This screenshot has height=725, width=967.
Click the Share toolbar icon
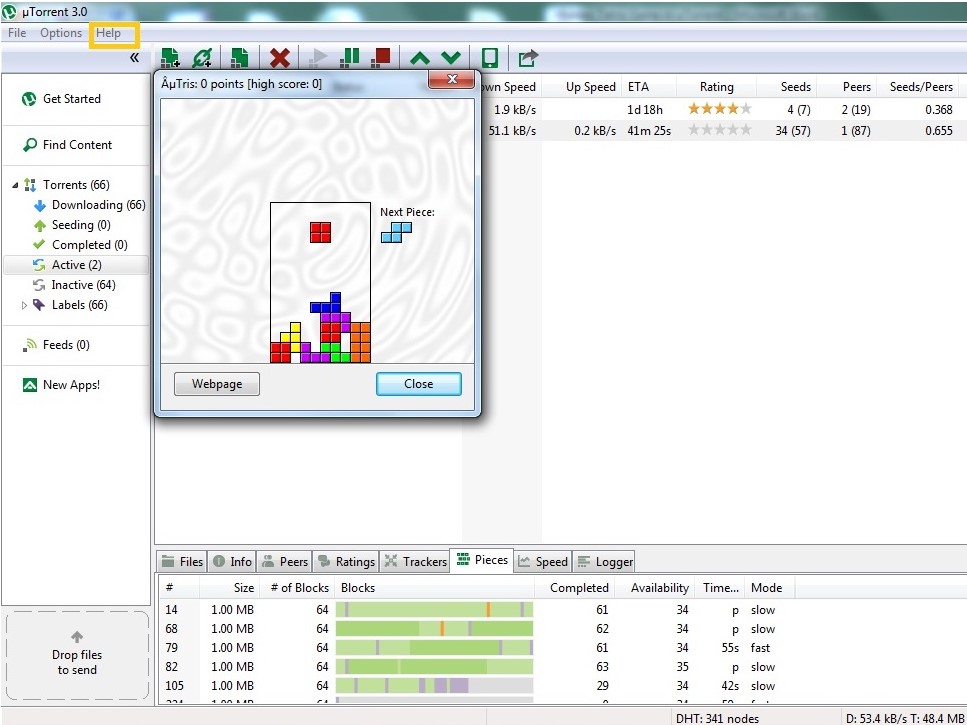528,58
